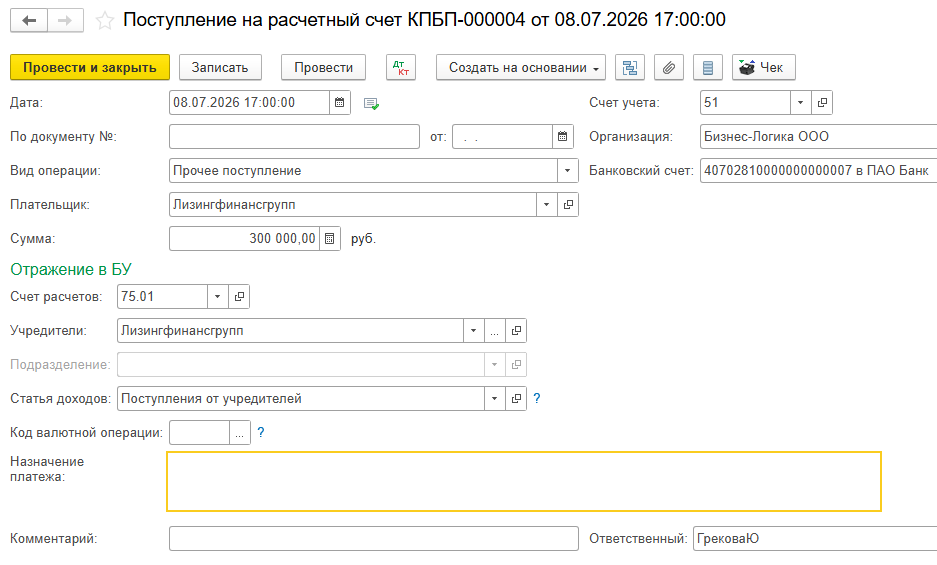The width and height of the screenshot is (937, 565).
Task: Expand the Счет расчетов dropdown
Action: [218, 297]
